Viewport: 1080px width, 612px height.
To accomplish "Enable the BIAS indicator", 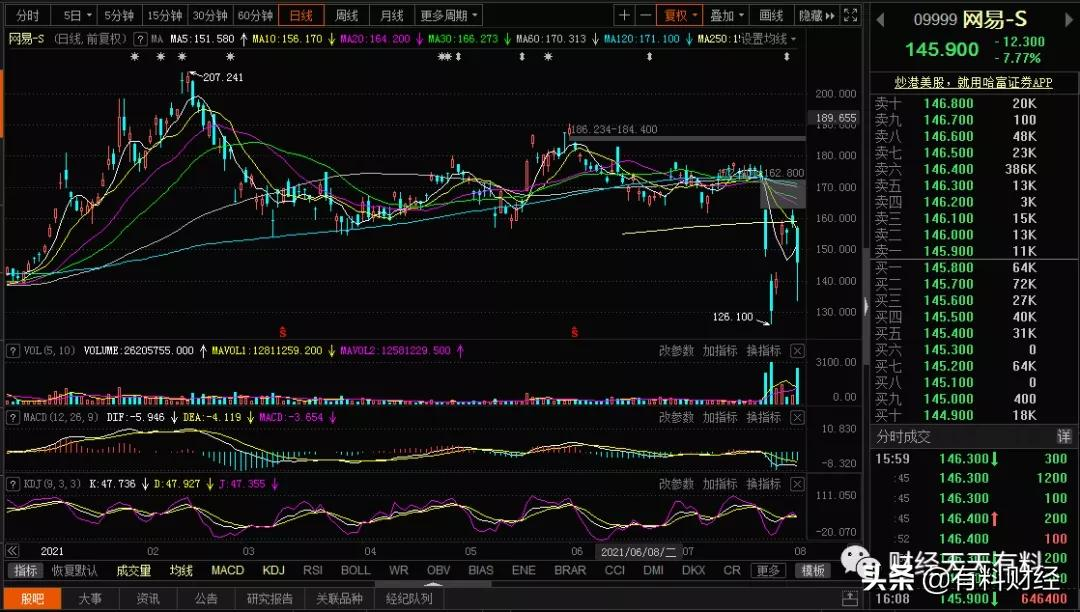I will coord(481,571).
